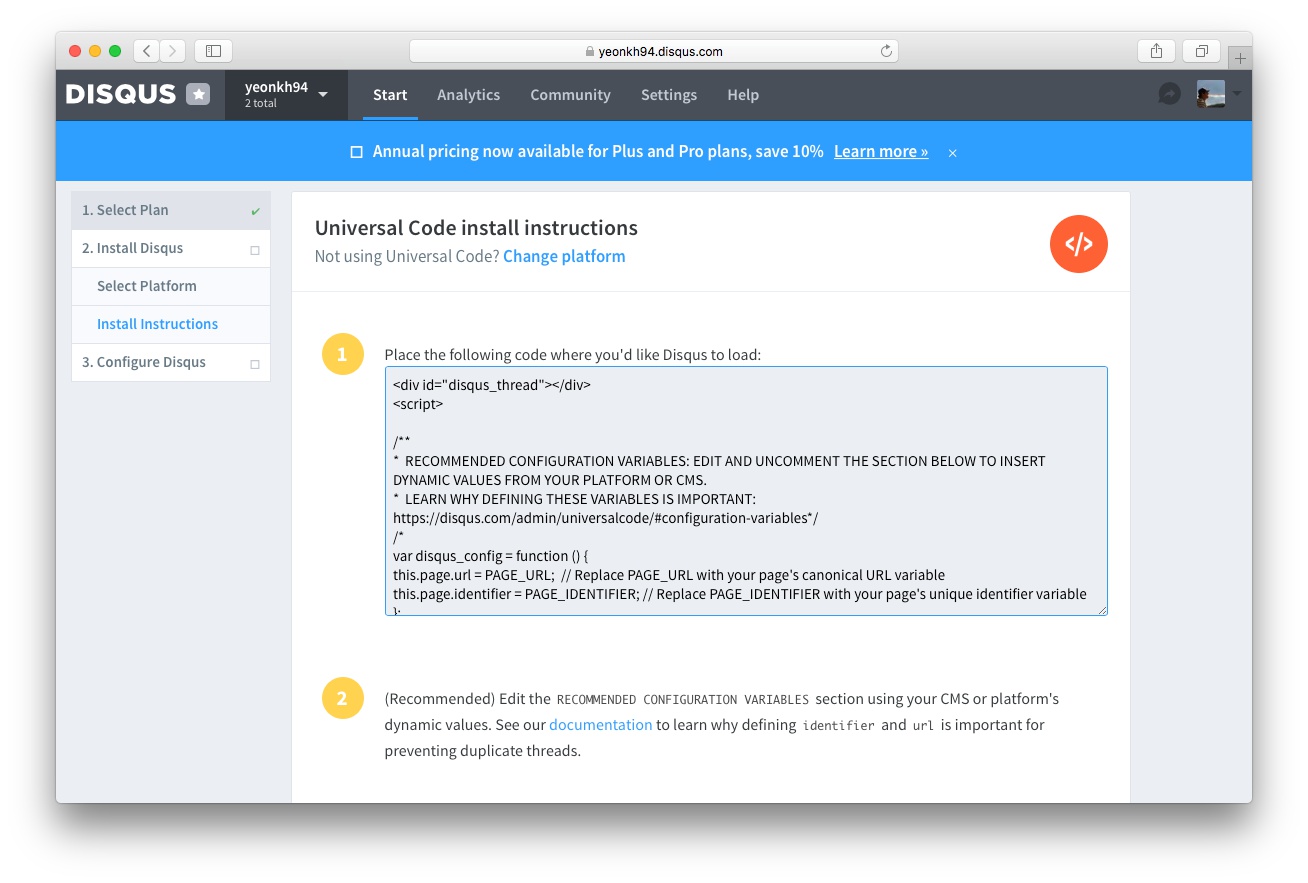Click the padlock icon in the address bar
Screen dimensions: 1308x883
click(x=589, y=51)
